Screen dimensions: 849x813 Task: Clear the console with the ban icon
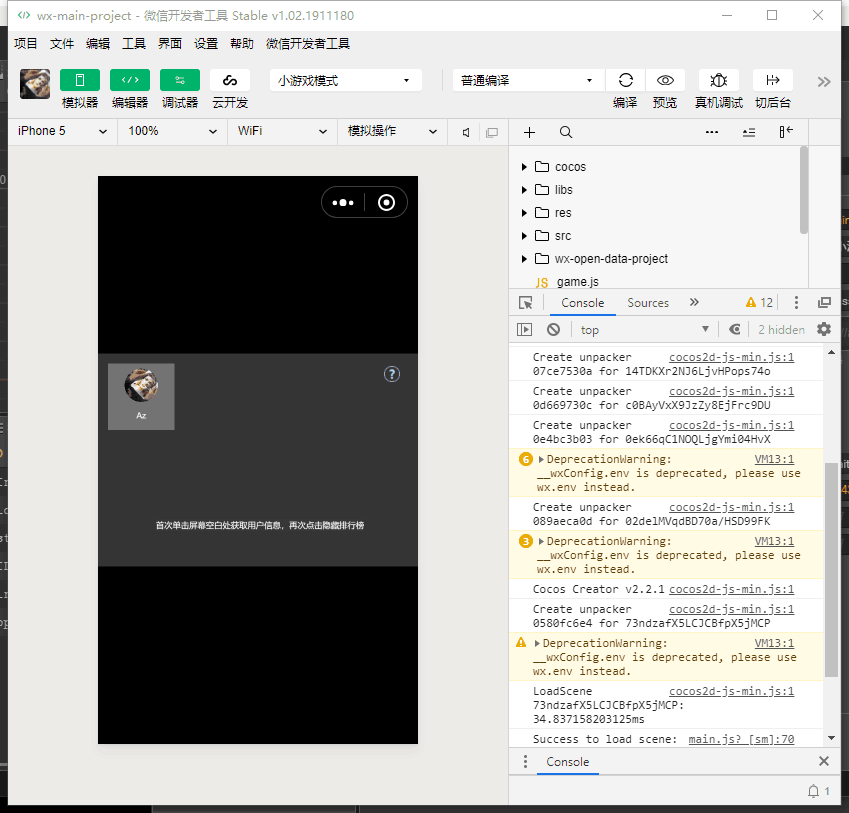(x=553, y=329)
